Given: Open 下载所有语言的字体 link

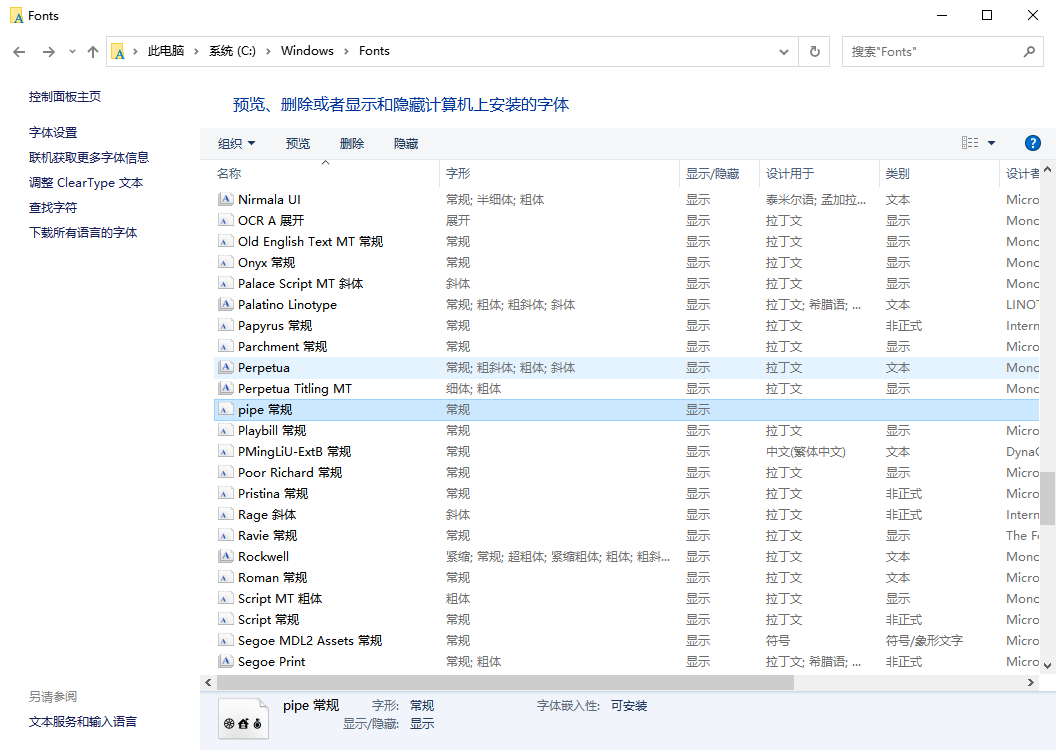Looking at the screenshot, I should [x=83, y=232].
